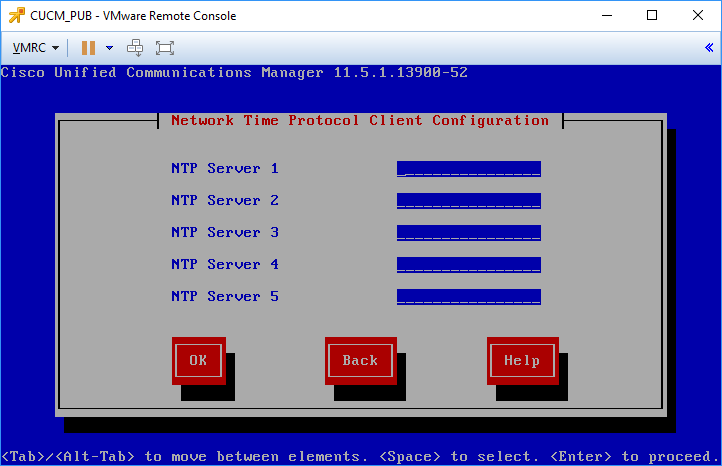Viewport: 722px width, 466px height.
Task: Open the VMRC menu
Action: click(x=35, y=48)
